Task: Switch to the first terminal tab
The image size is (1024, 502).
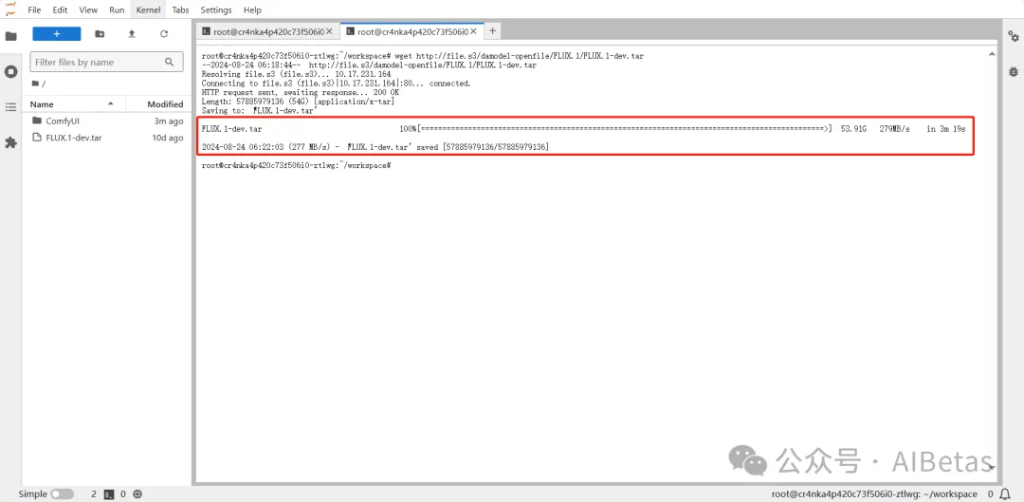Action: 265,32
